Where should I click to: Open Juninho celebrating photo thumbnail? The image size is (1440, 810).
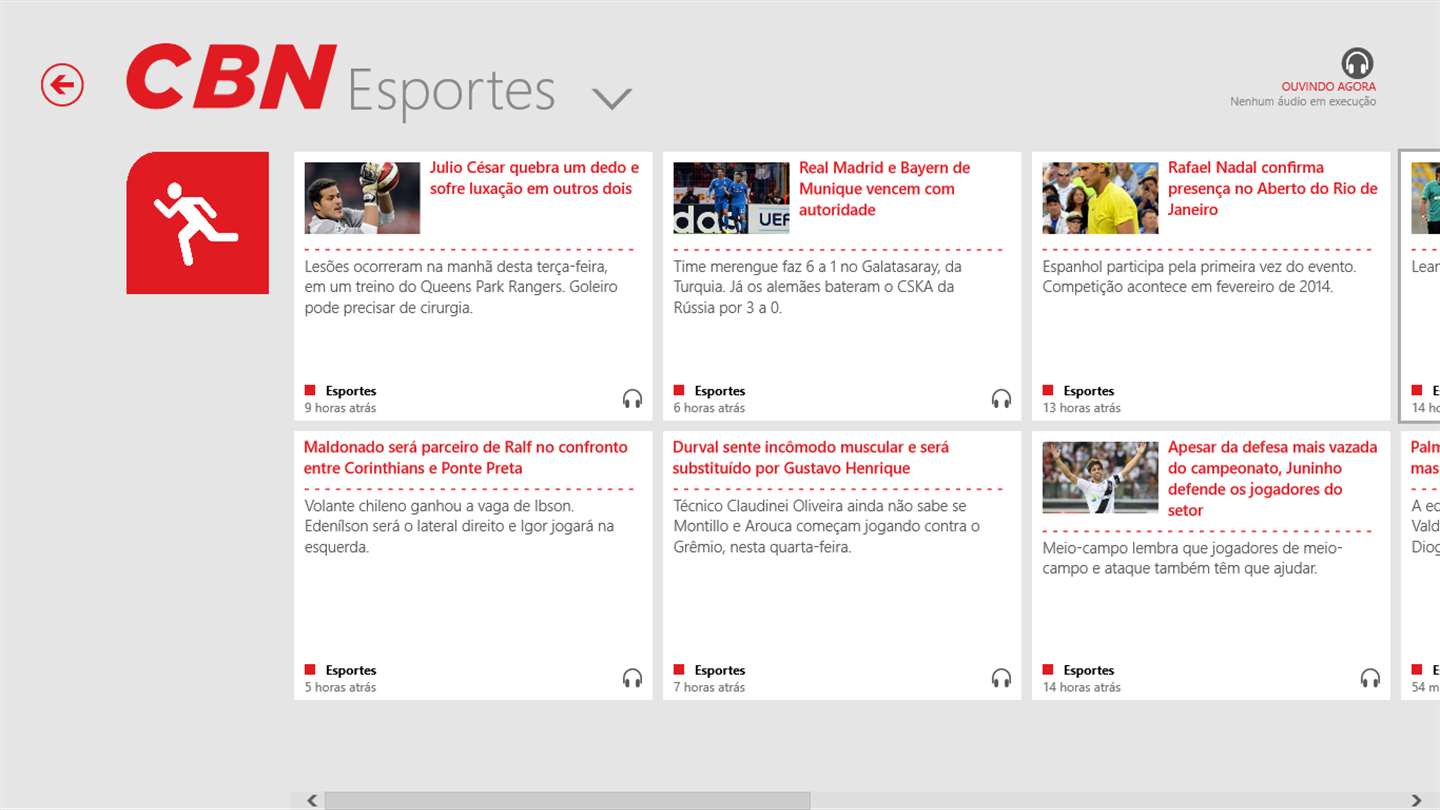(x=1100, y=477)
